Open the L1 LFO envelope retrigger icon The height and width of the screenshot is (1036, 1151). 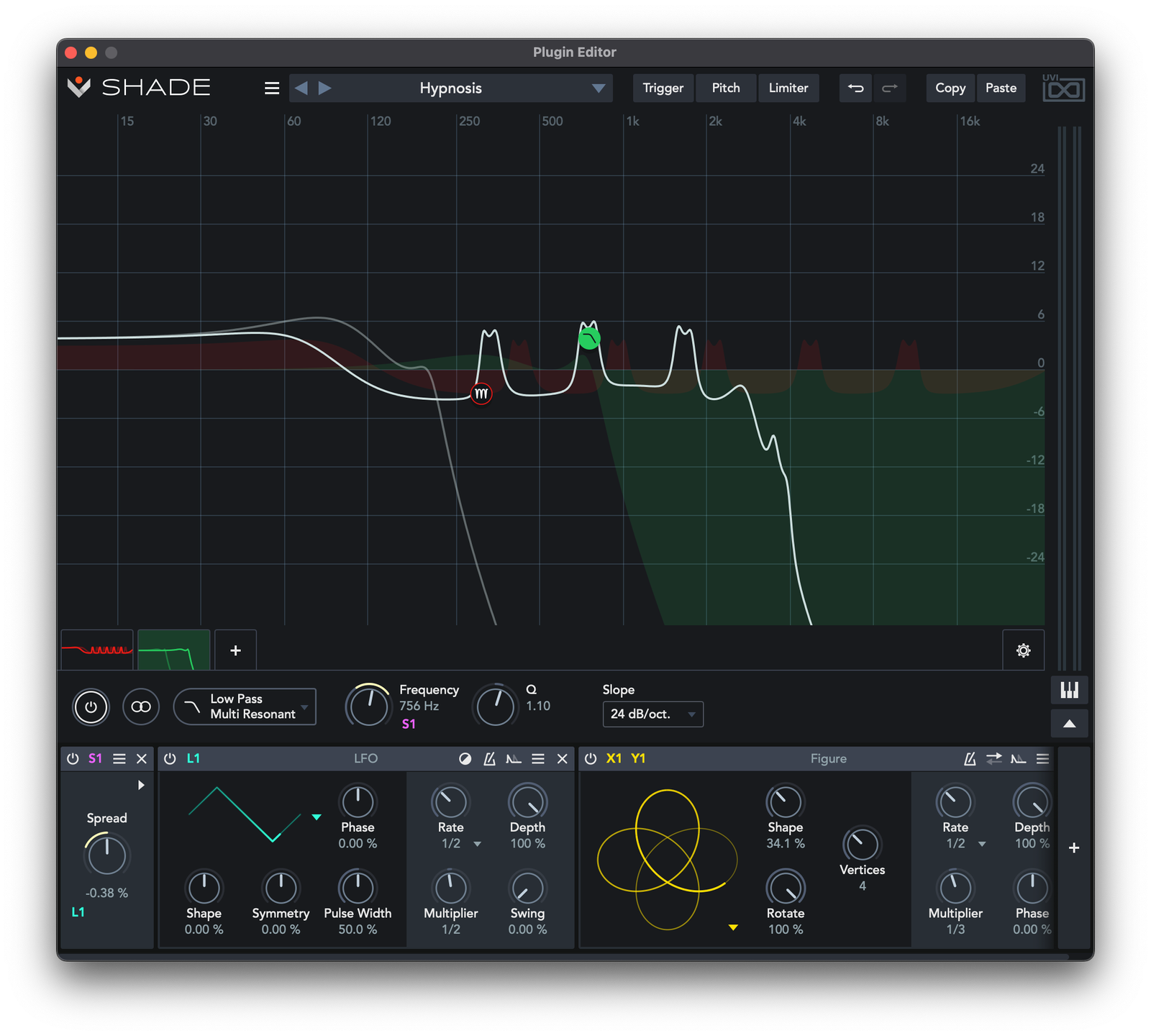(514, 758)
